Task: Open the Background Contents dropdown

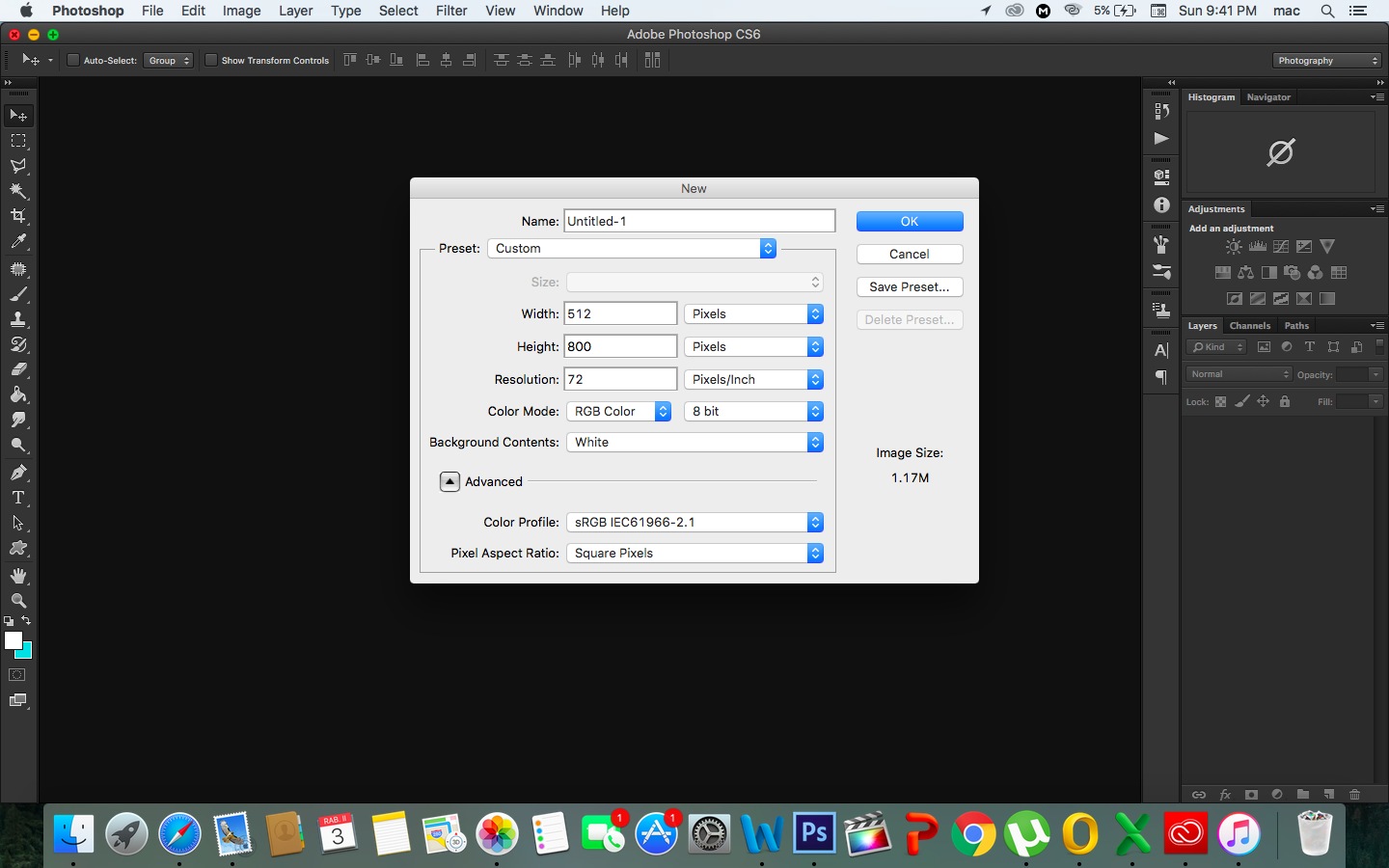Action: 694,442
